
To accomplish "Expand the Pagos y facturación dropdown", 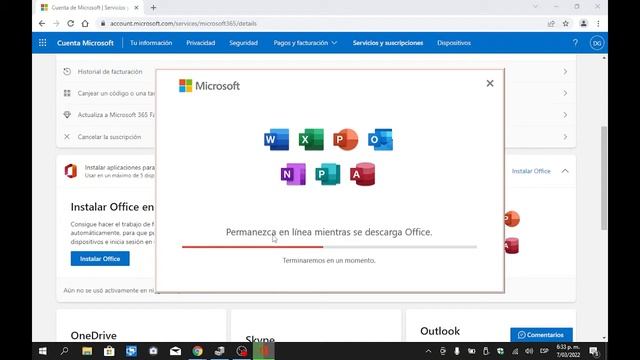I will point(305,43).
